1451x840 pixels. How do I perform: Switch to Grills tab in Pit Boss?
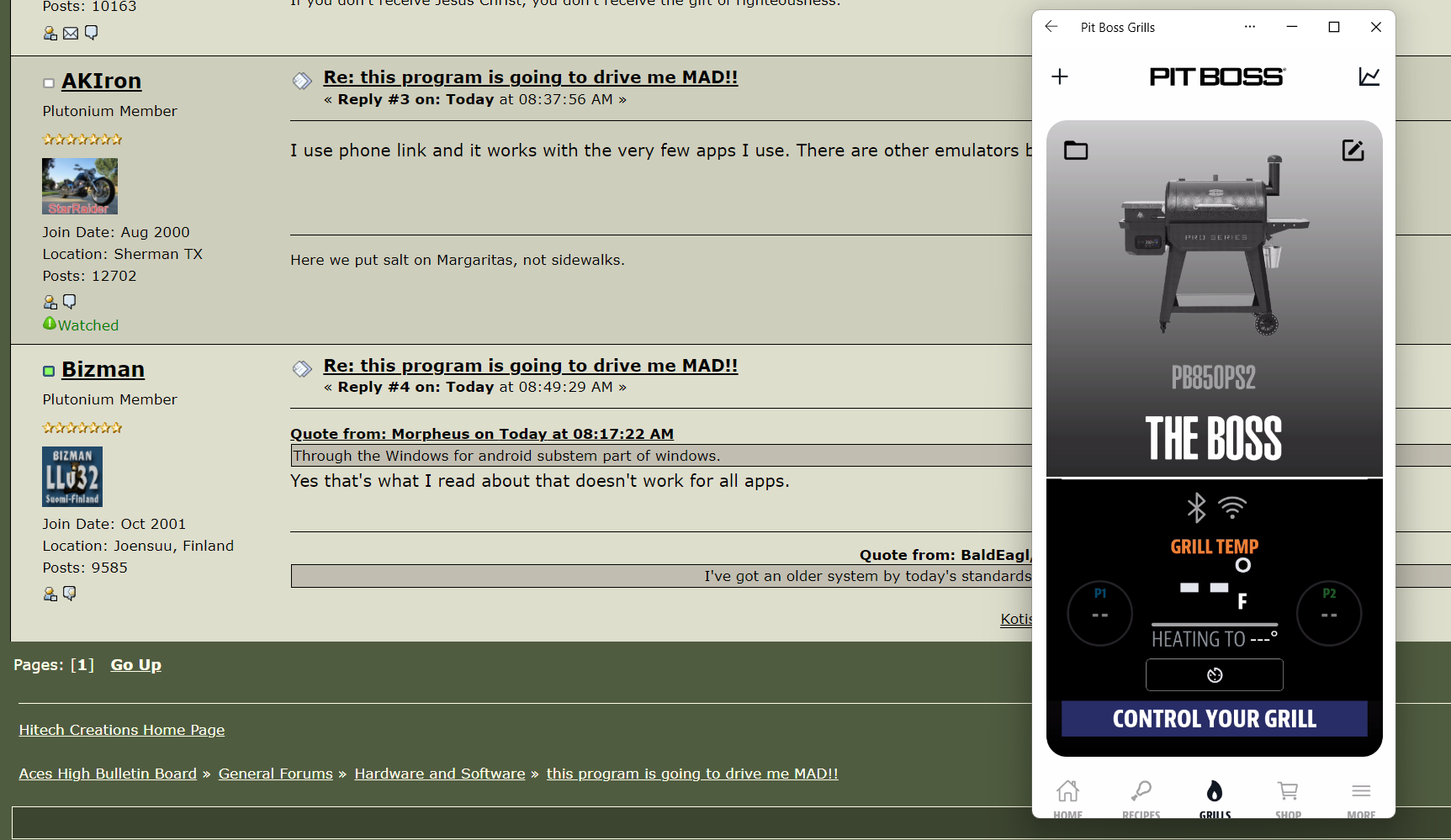[x=1215, y=799]
